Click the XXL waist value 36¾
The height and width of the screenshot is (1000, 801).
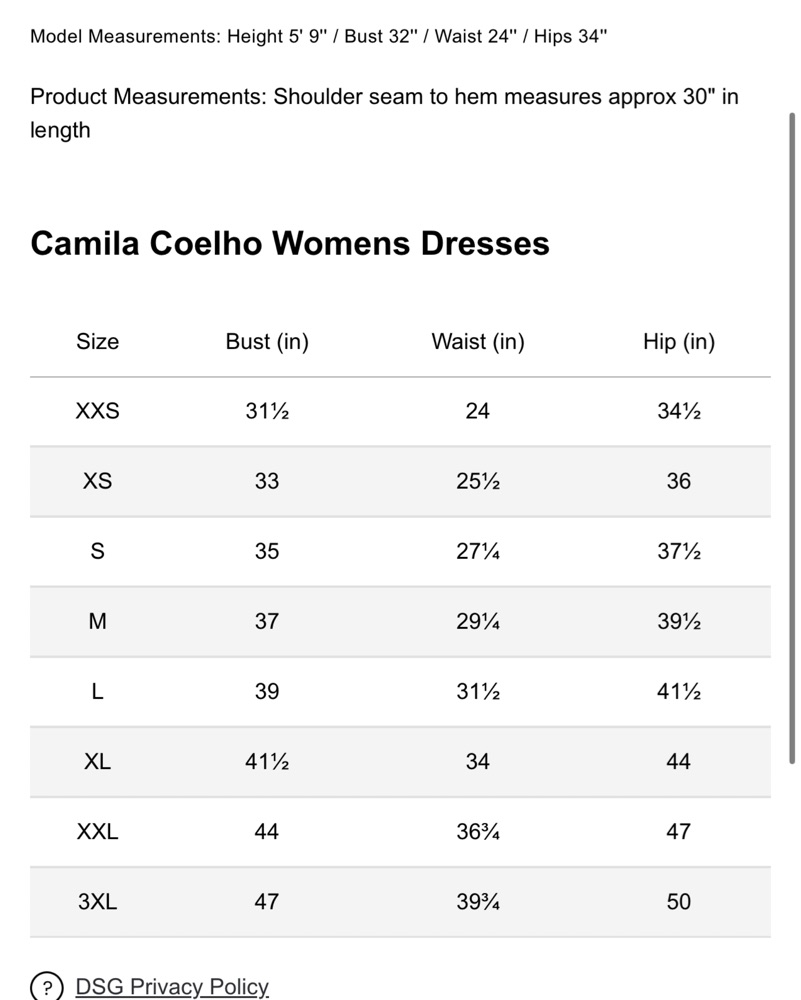(x=478, y=832)
